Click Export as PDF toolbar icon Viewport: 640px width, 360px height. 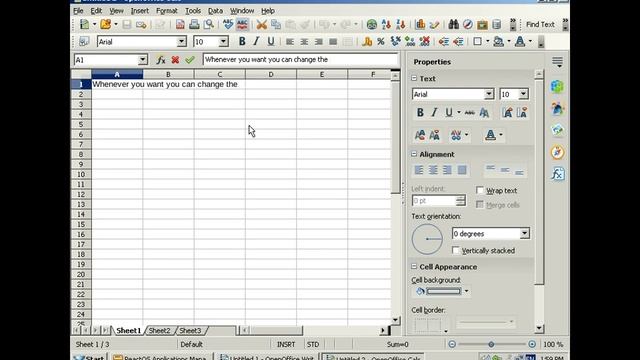180,24
